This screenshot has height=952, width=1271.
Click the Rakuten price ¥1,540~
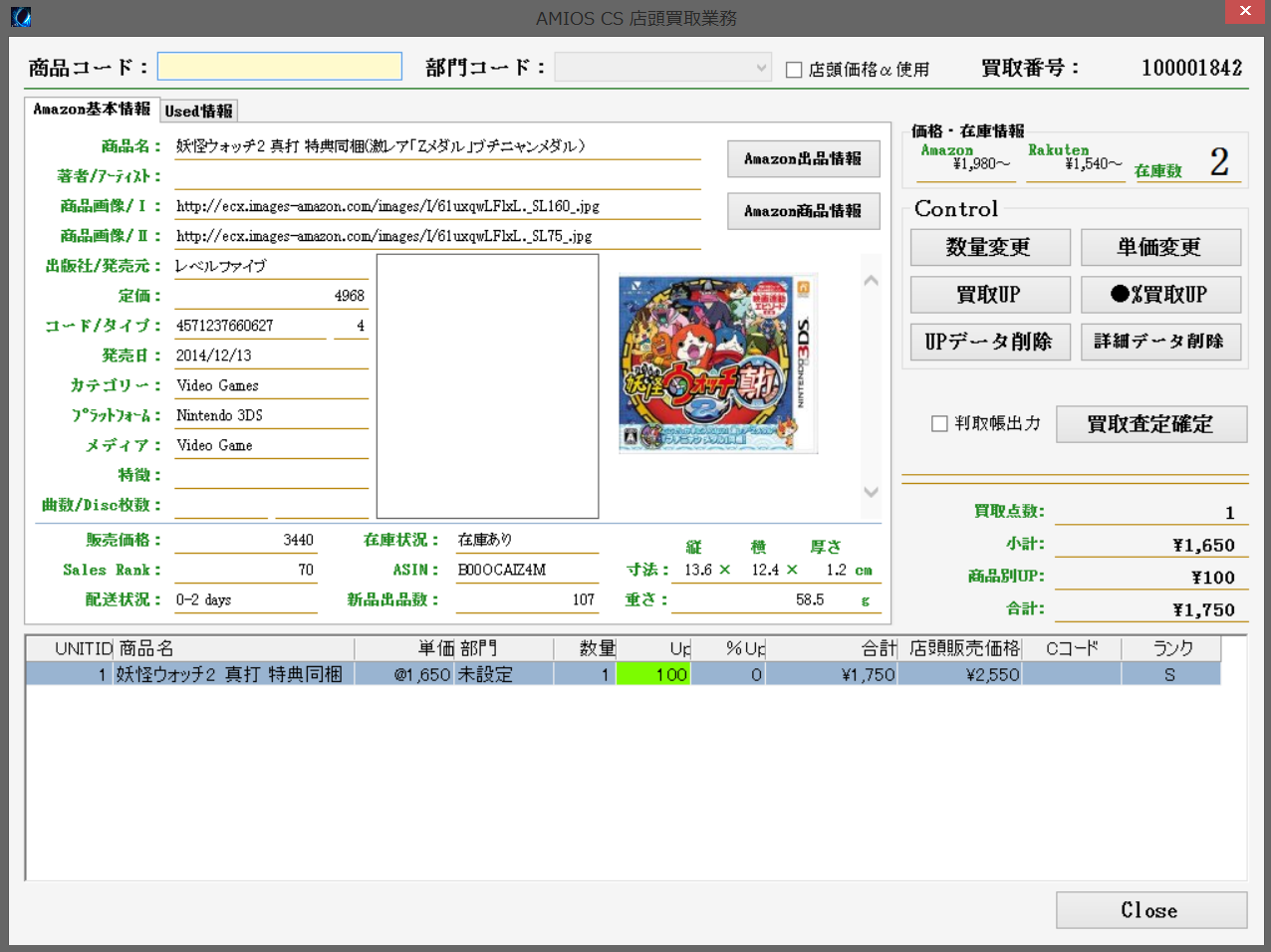coord(1093,164)
